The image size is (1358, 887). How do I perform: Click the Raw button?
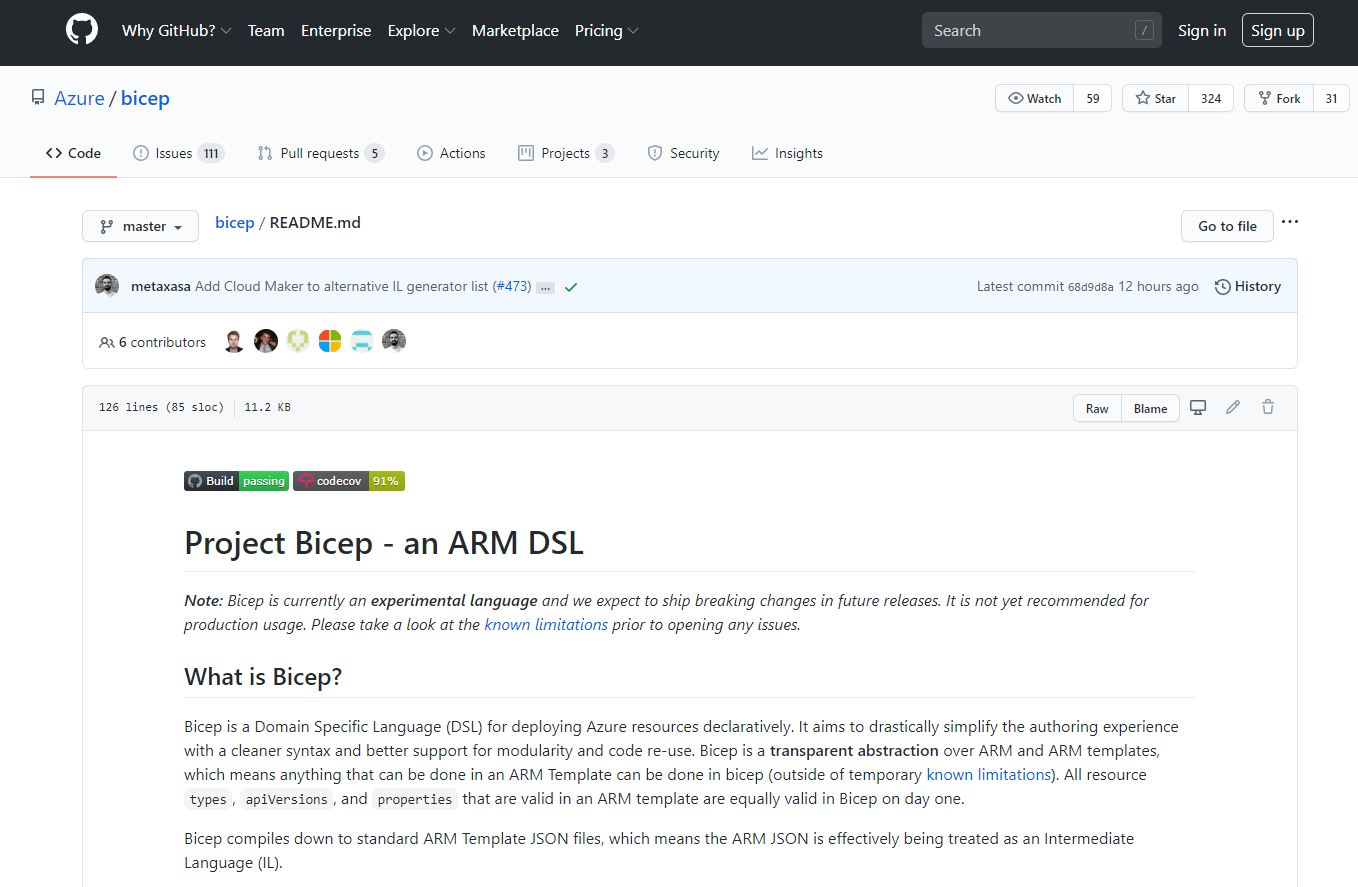tap(1097, 408)
